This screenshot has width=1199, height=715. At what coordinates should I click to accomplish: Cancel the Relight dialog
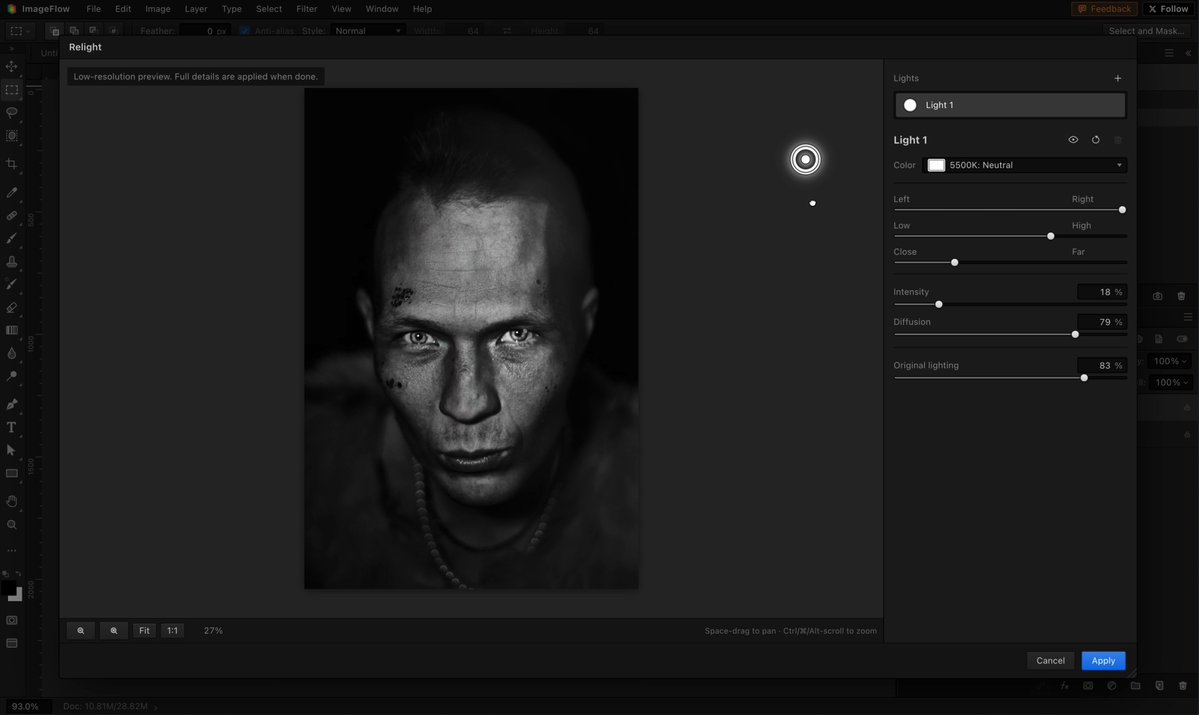coord(1050,661)
